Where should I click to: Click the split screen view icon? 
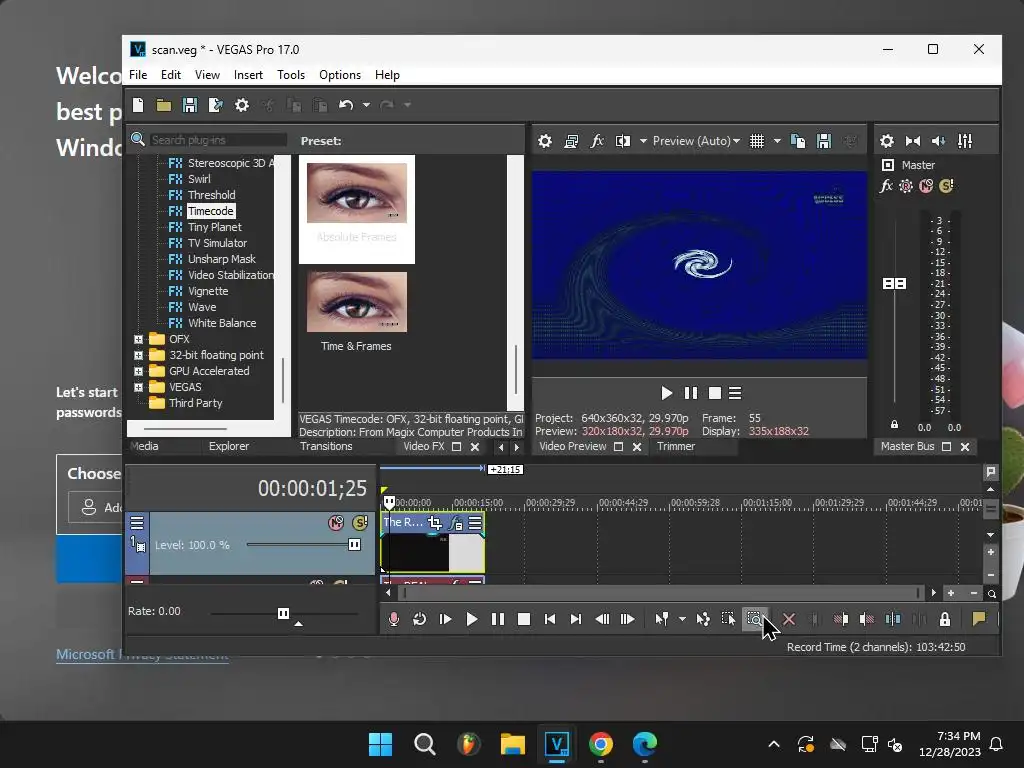tap(622, 141)
